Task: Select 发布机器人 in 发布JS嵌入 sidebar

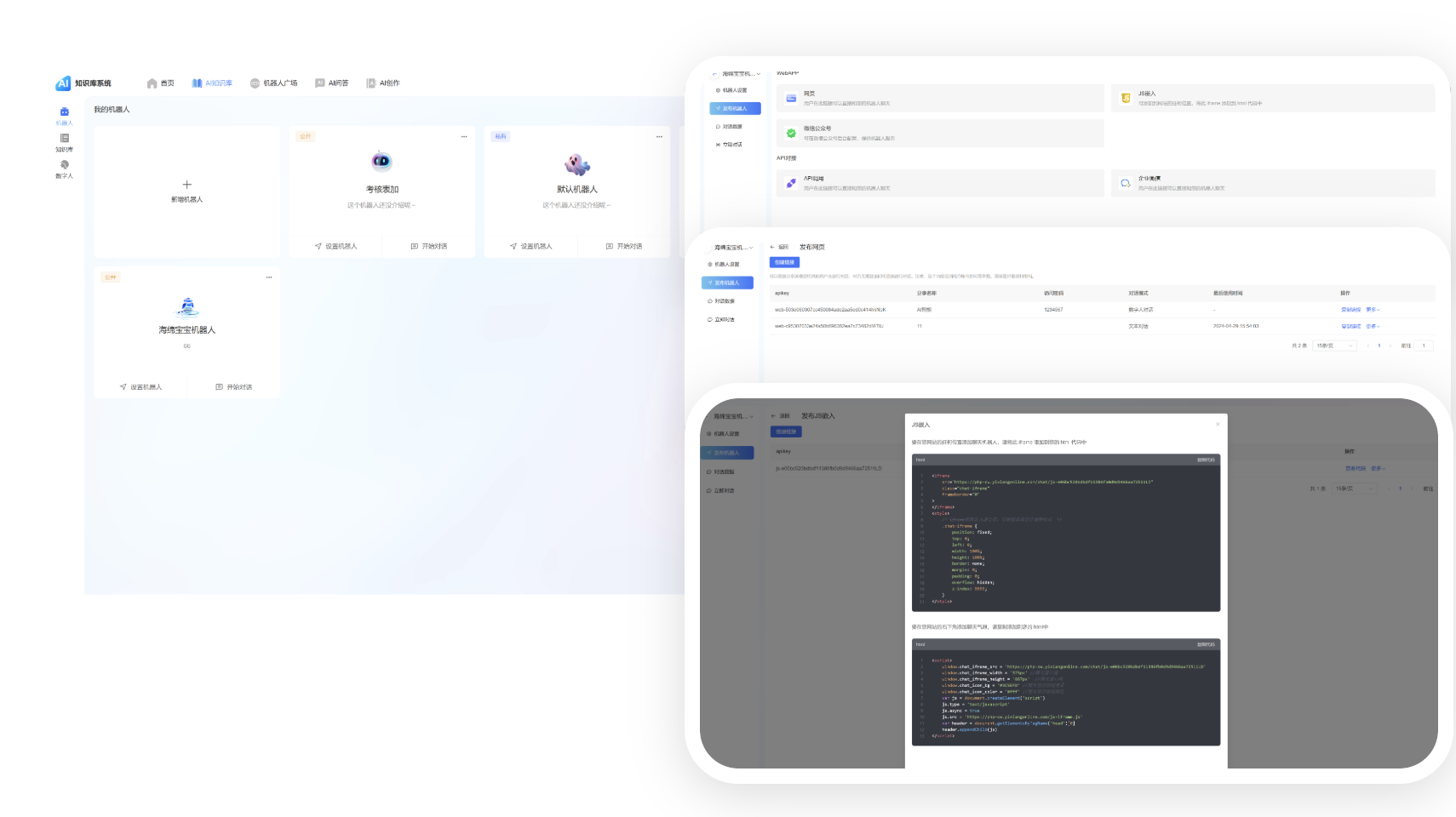Action: (x=727, y=453)
